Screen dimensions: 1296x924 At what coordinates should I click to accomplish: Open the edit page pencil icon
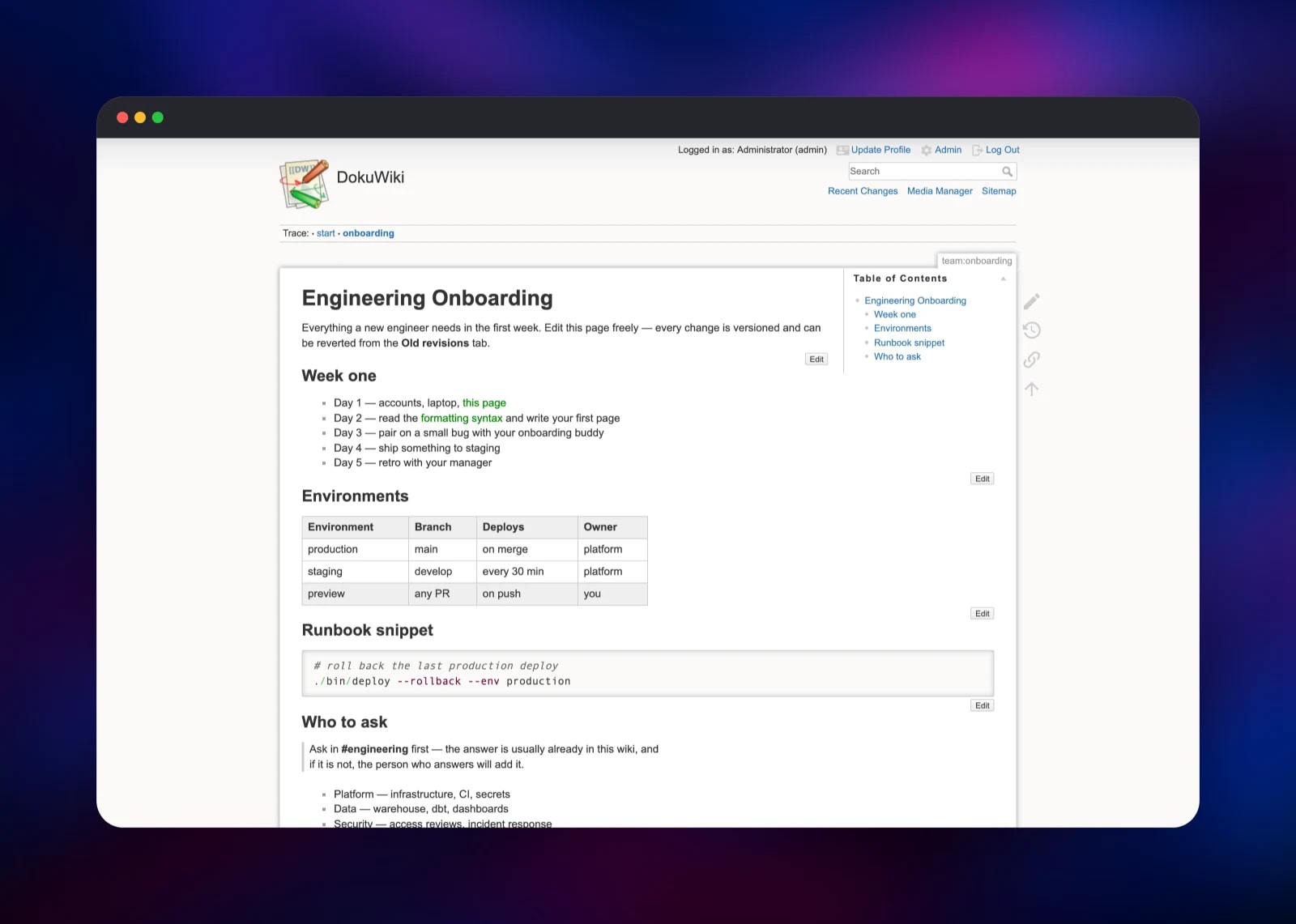coord(1031,301)
